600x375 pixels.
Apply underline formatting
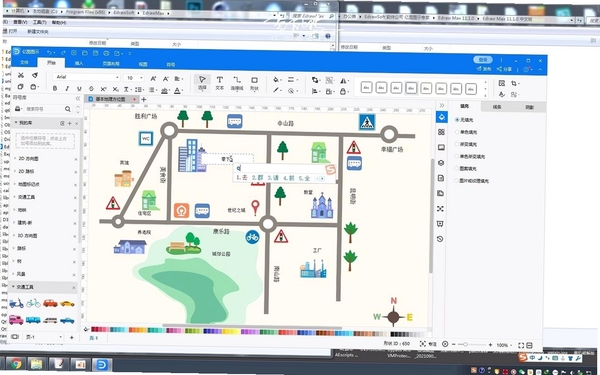79,89
